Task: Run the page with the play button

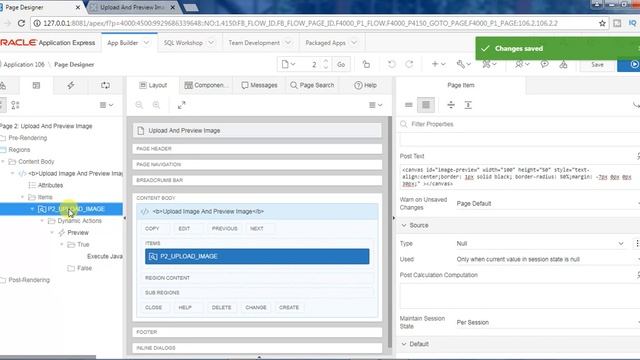Action: [632, 64]
